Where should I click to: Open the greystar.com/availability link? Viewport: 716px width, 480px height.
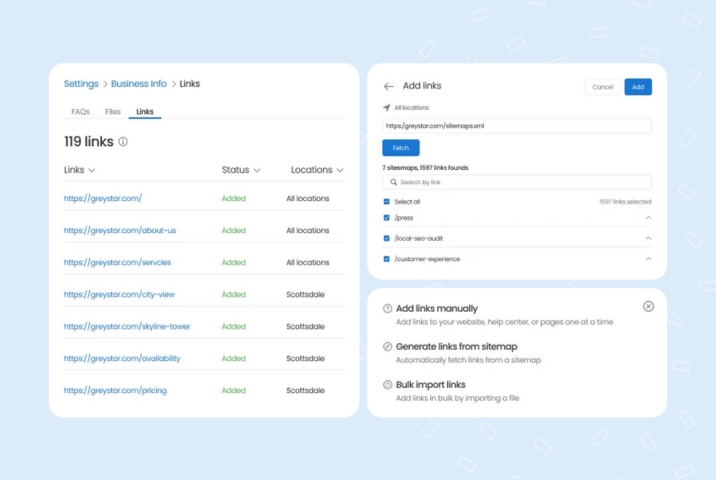click(x=122, y=358)
